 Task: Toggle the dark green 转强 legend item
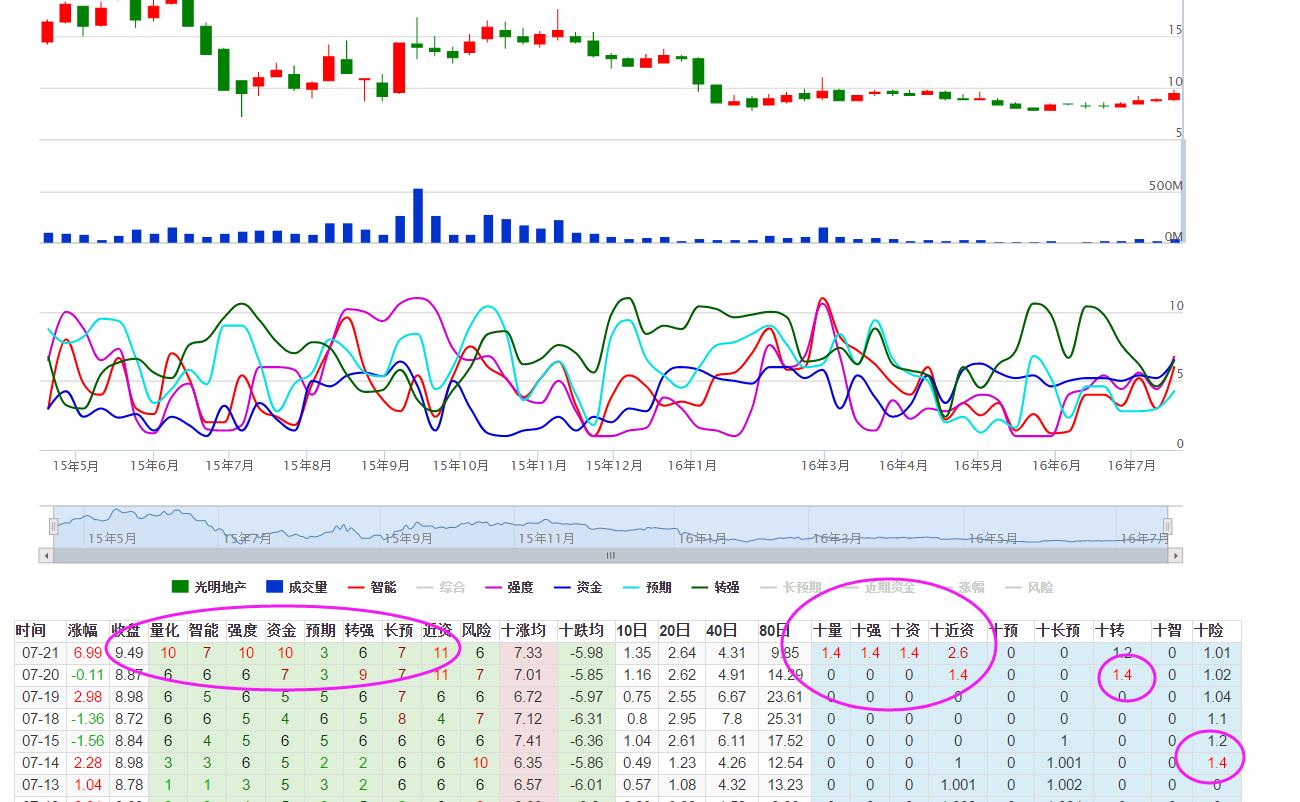pos(716,587)
